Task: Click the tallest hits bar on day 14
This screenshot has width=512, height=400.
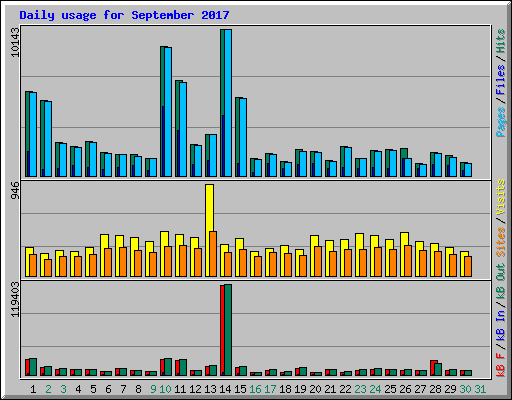Action: 222,103
